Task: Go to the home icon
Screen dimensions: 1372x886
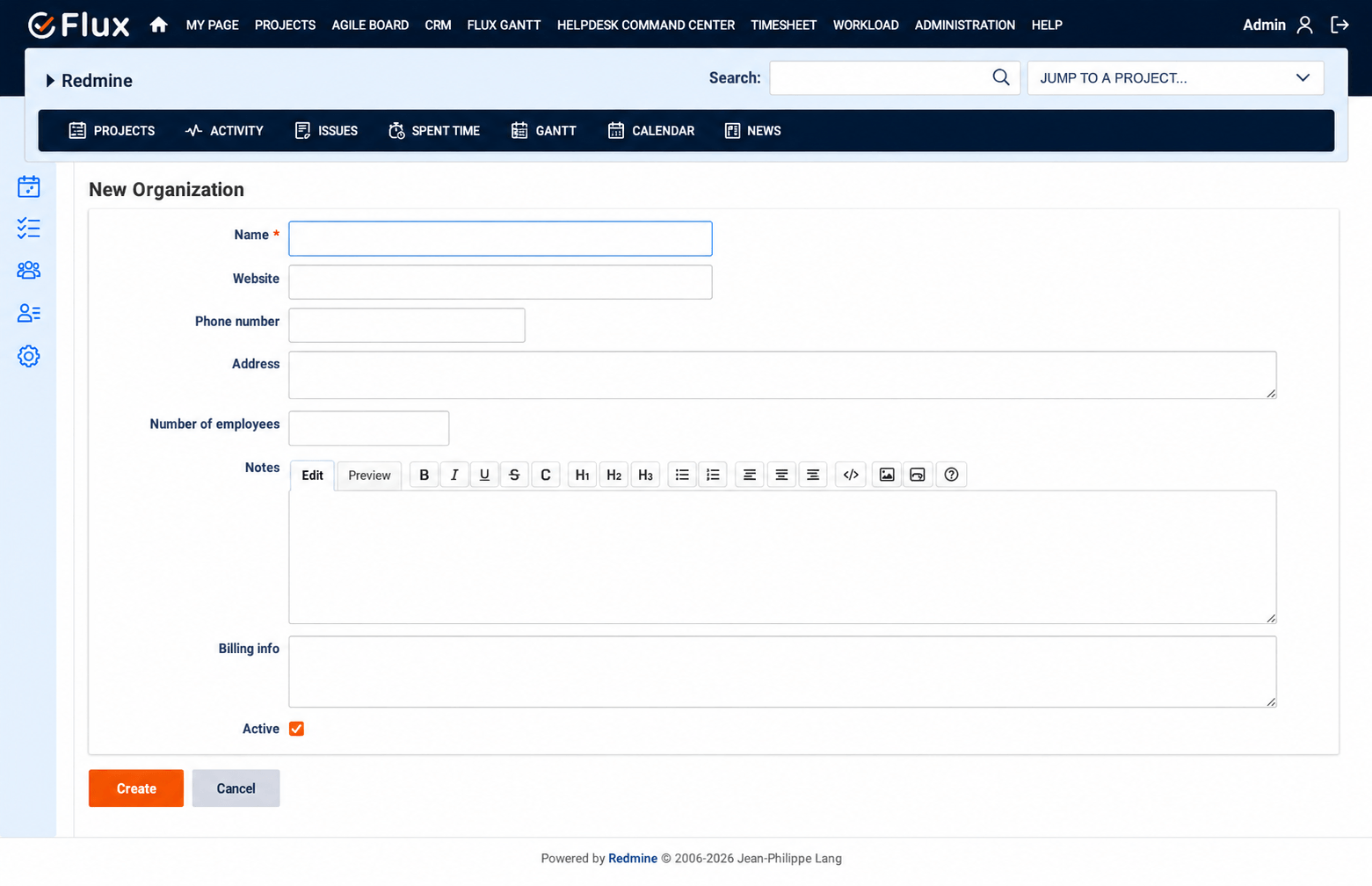Action: point(158,25)
